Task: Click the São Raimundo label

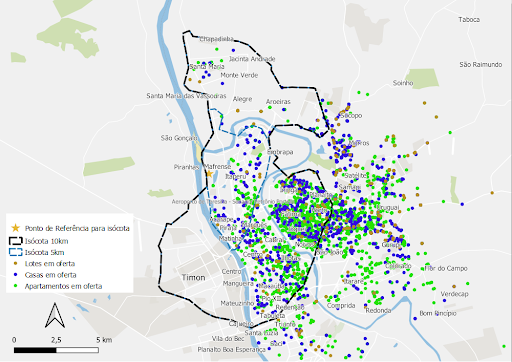Action: click(481, 65)
